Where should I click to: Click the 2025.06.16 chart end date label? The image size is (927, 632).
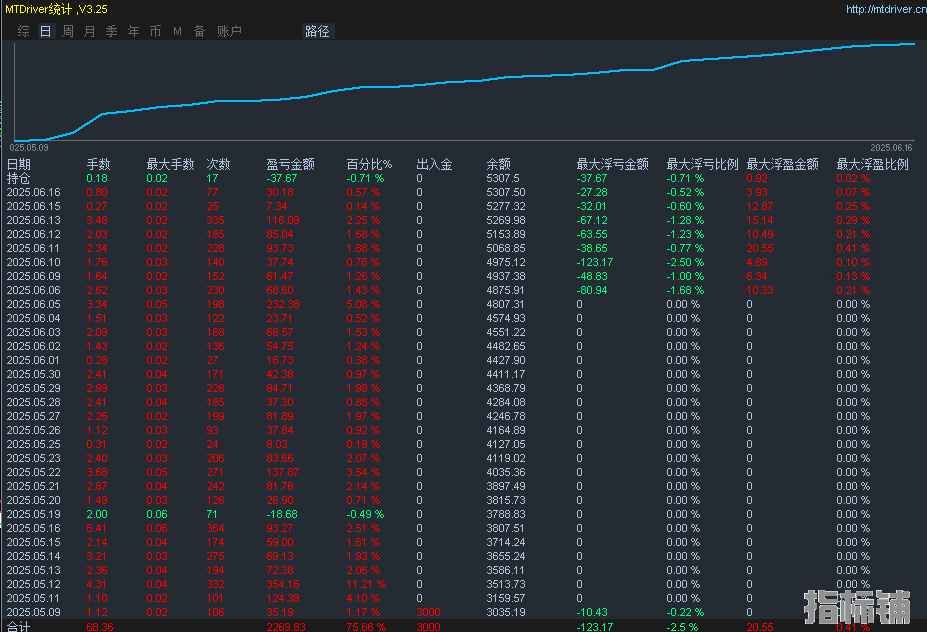pos(891,148)
